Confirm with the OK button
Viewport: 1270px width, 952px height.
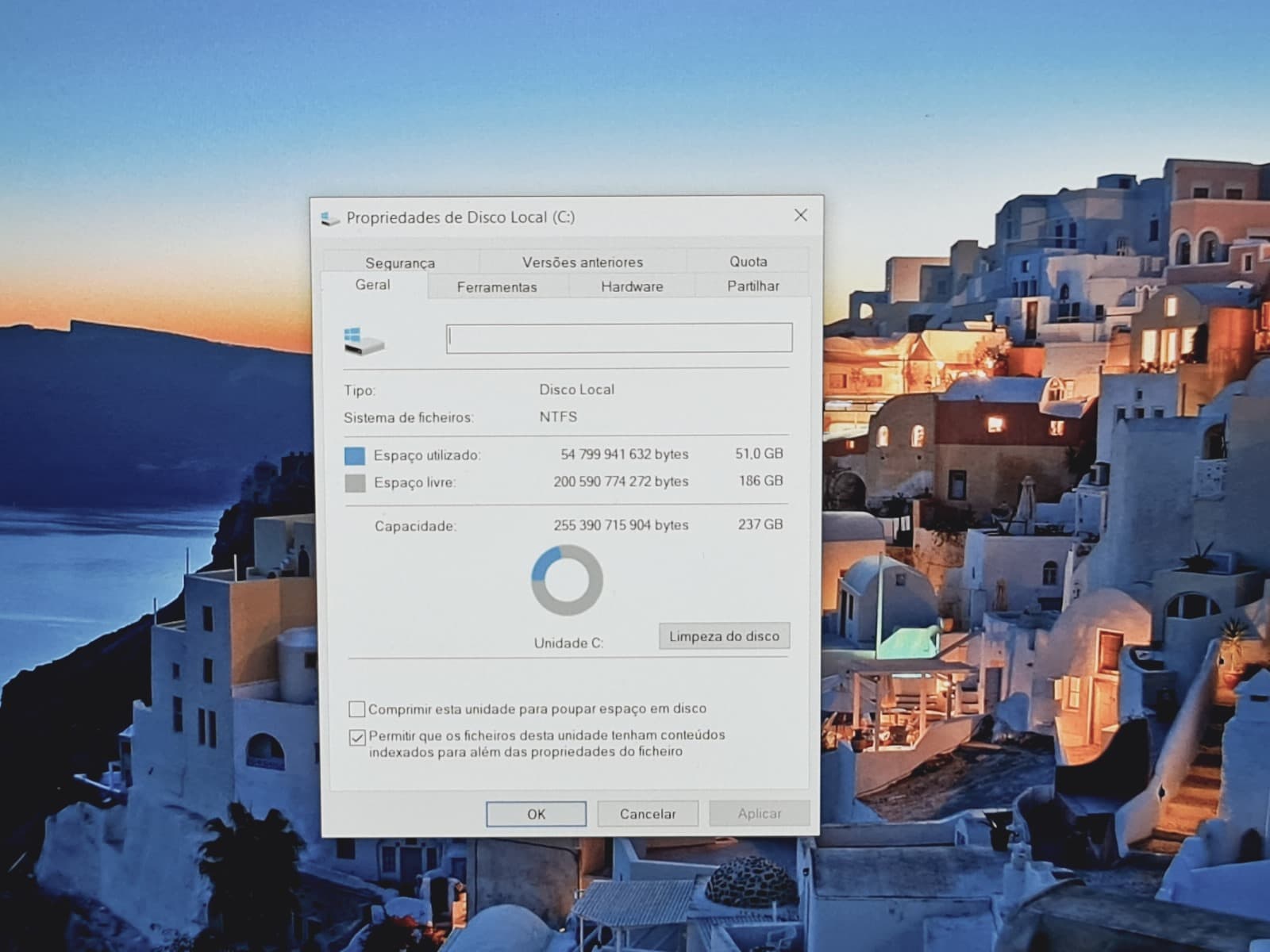[536, 814]
